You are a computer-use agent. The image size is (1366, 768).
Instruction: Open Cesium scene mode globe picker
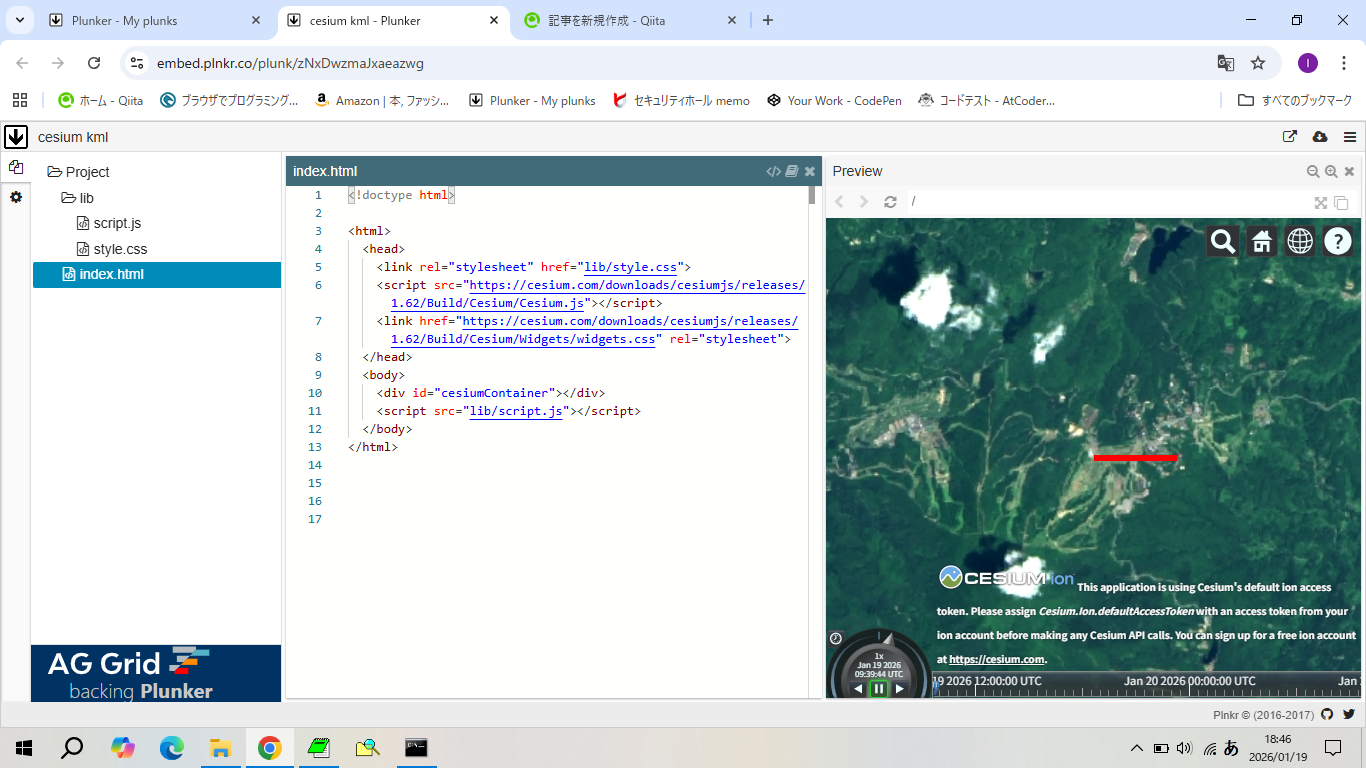coord(1300,241)
